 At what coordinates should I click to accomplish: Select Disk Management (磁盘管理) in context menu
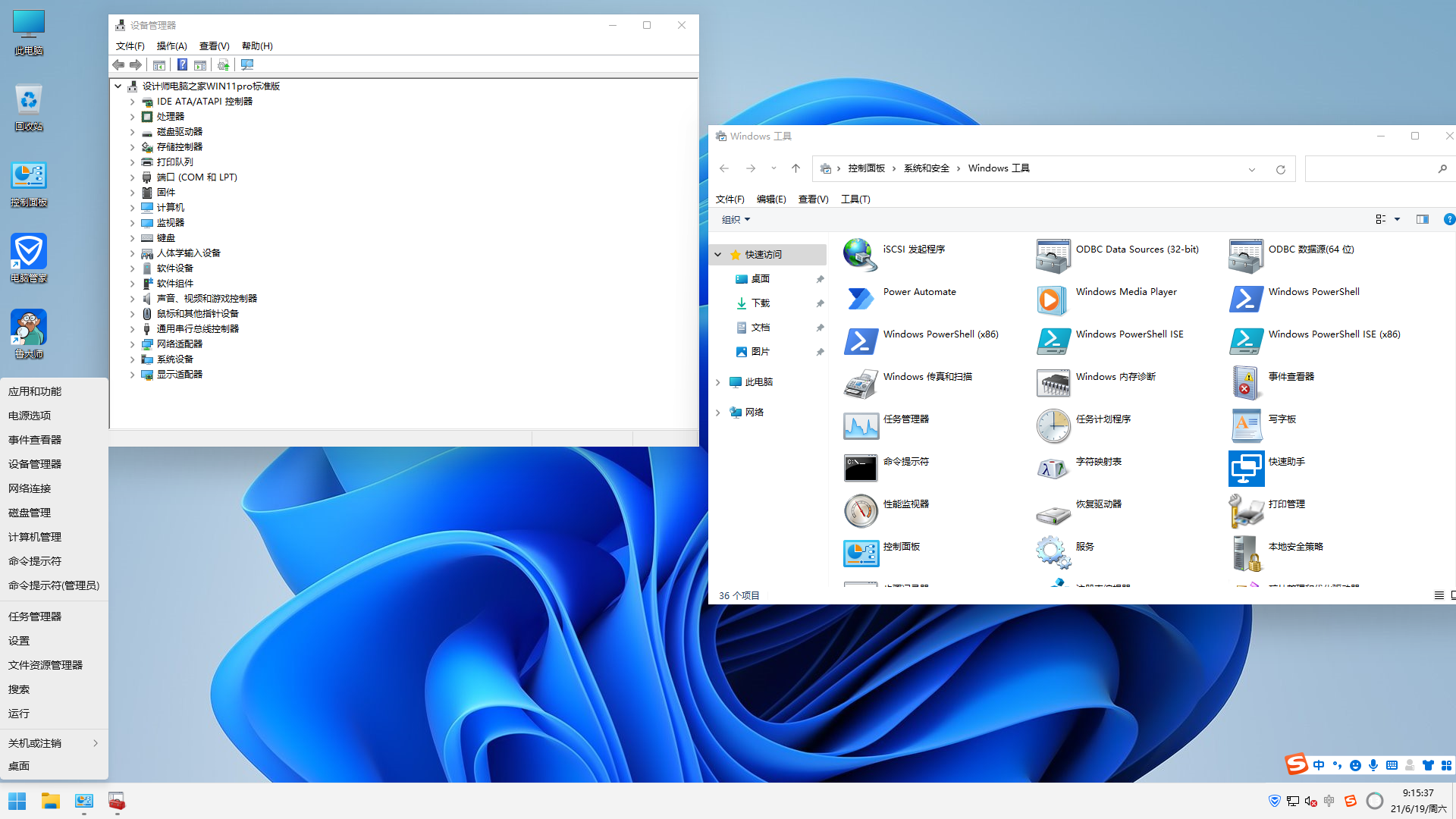[x=30, y=513]
